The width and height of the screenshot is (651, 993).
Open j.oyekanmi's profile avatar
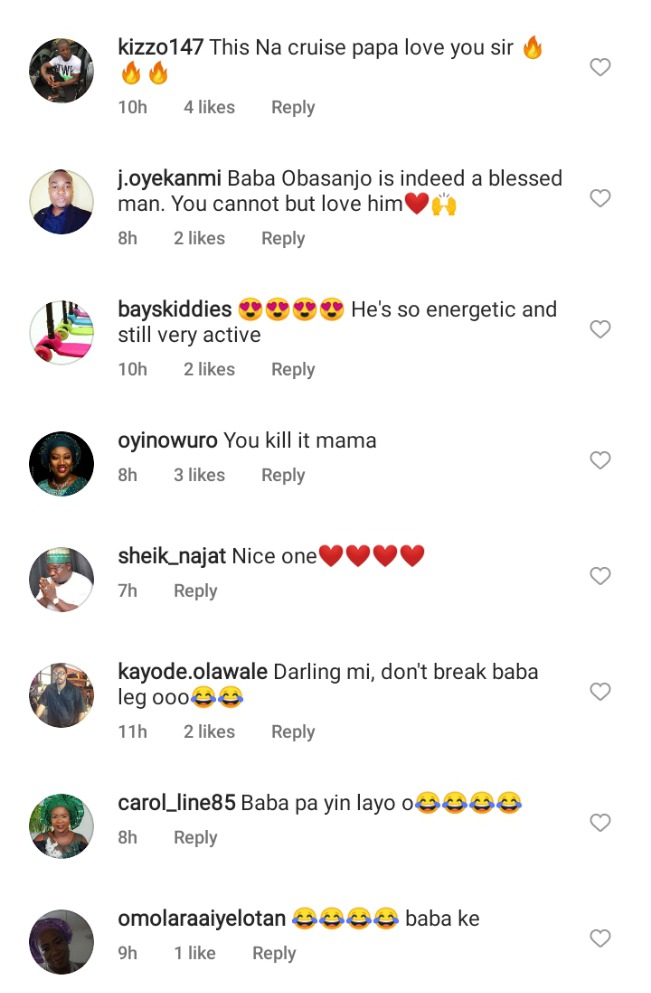pyautogui.click(x=62, y=201)
